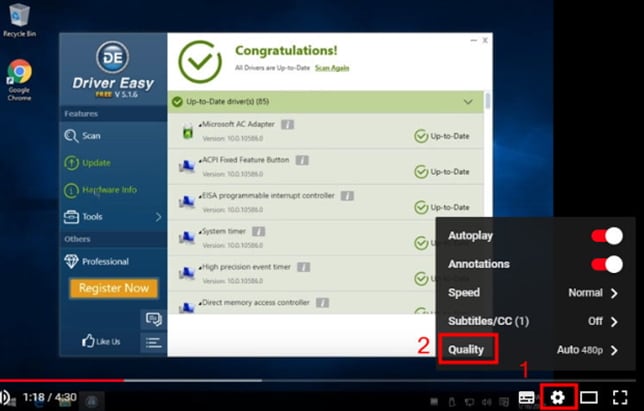
Task: Click the EISA controller device icon
Action: pyautogui.click(x=187, y=202)
